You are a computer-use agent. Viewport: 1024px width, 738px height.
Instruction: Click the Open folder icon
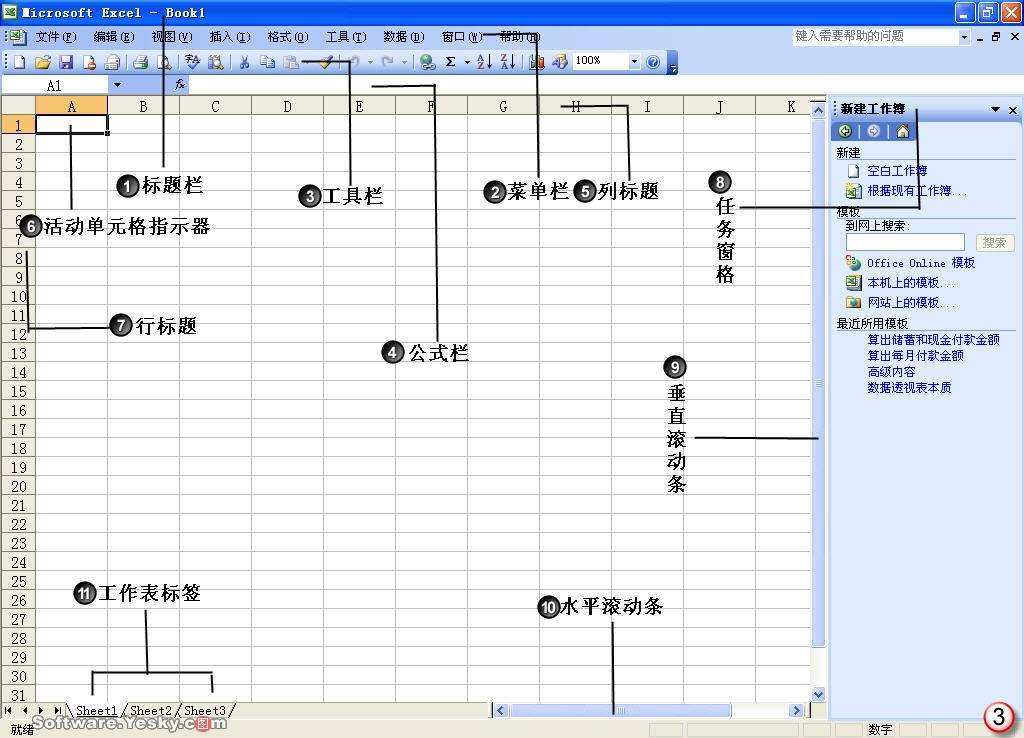point(43,62)
